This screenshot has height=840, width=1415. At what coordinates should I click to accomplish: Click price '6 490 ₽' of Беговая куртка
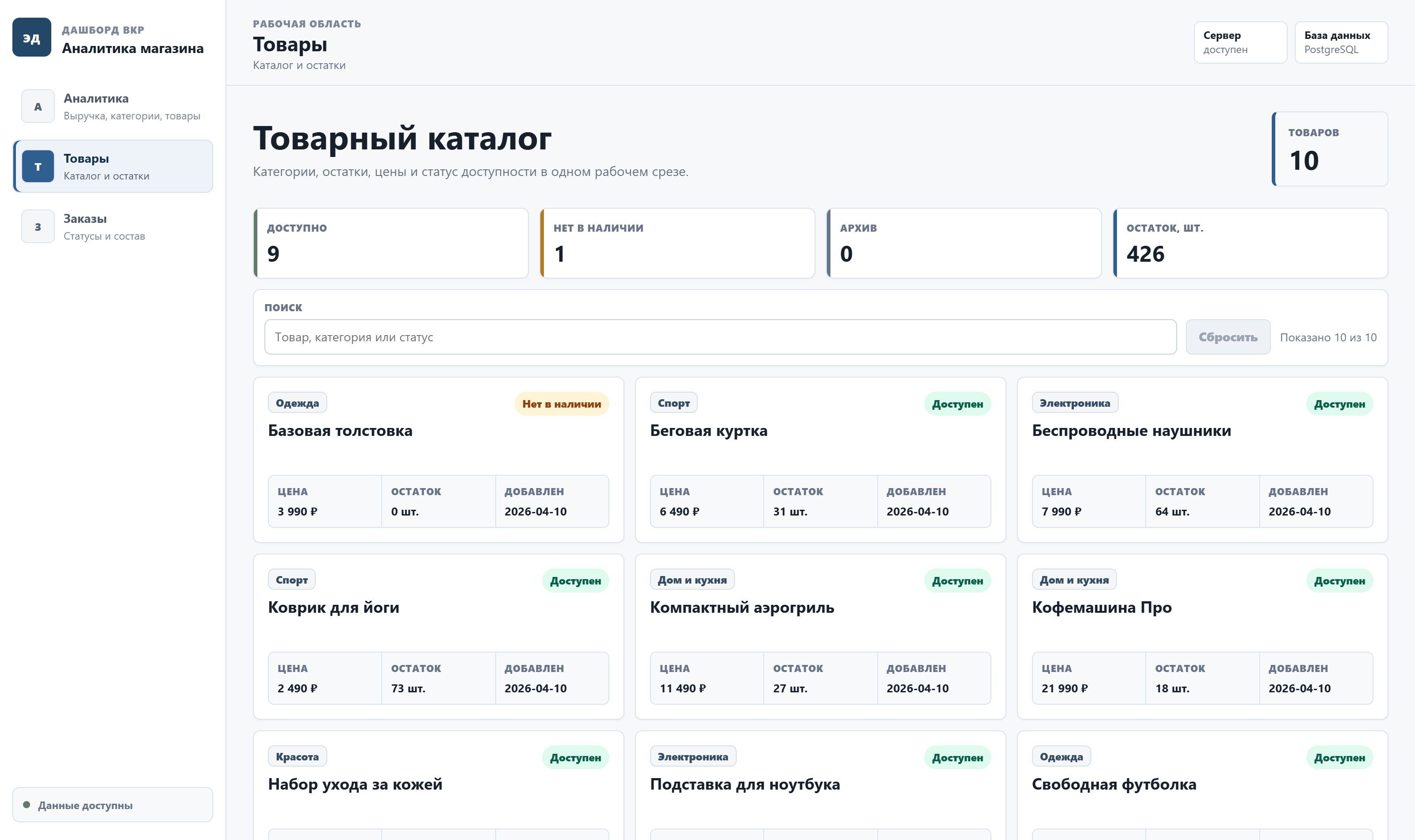click(679, 511)
